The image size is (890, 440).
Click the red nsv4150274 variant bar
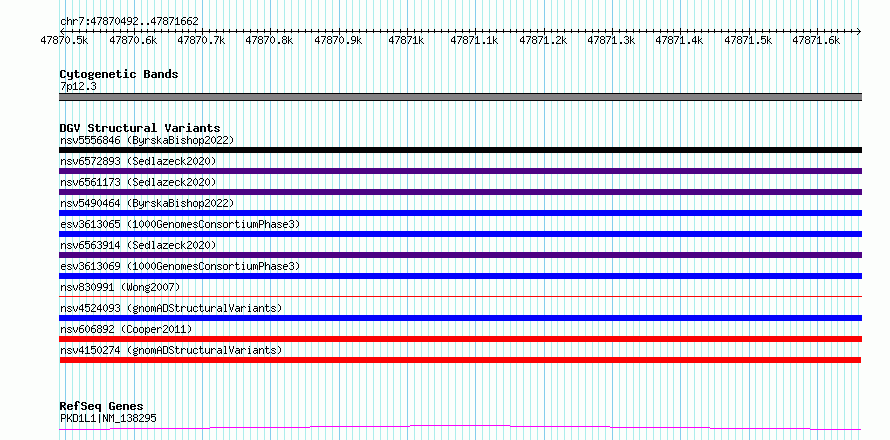click(x=460, y=360)
